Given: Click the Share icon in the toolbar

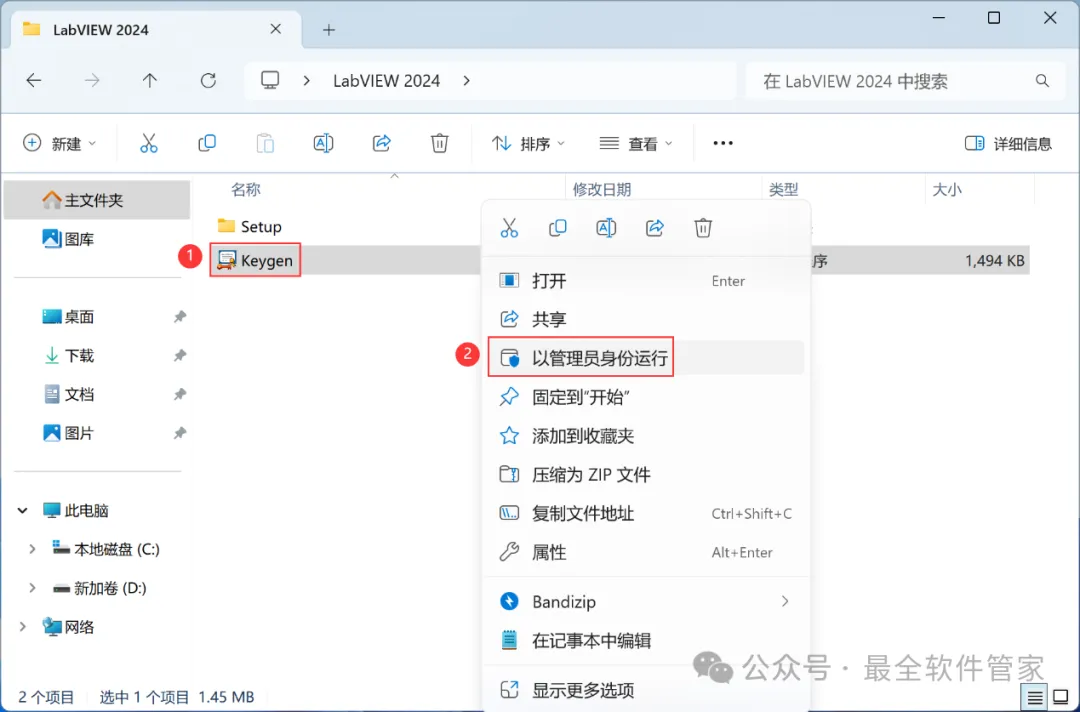Looking at the screenshot, I should (x=382, y=143).
